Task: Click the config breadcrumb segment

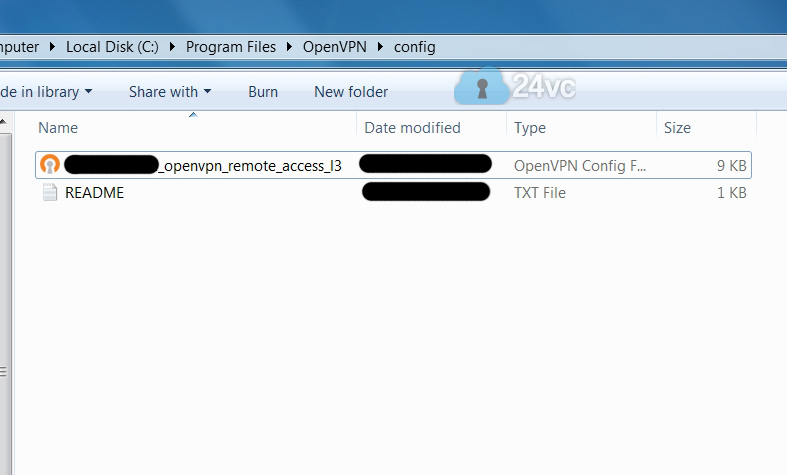Action: [x=415, y=47]
